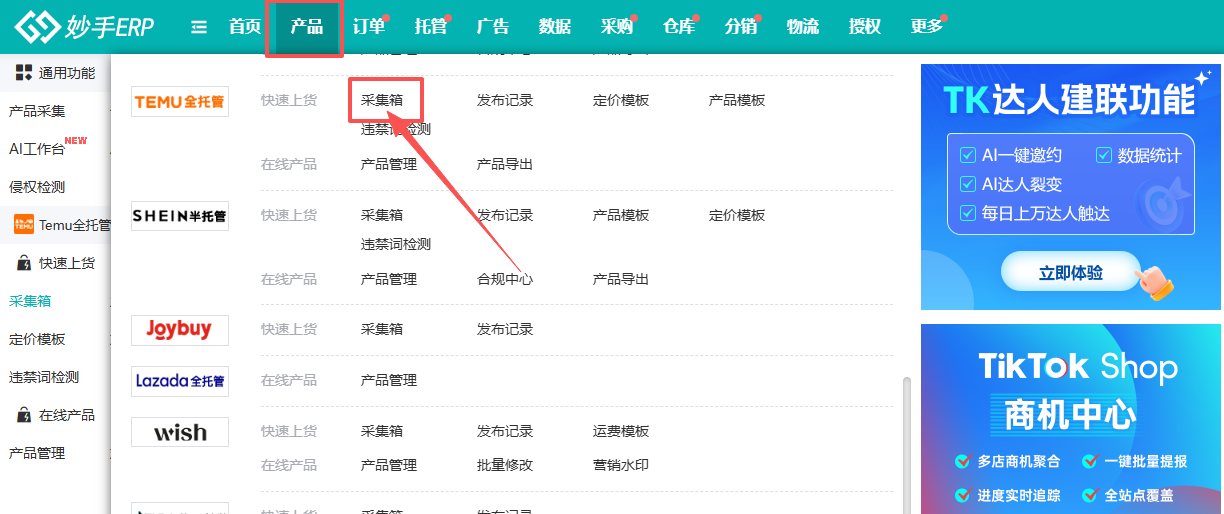Image resolution: width=1224 pixels, height=514 pixels.
Task: Open the 更多 menu
Action: click(927, 27)
